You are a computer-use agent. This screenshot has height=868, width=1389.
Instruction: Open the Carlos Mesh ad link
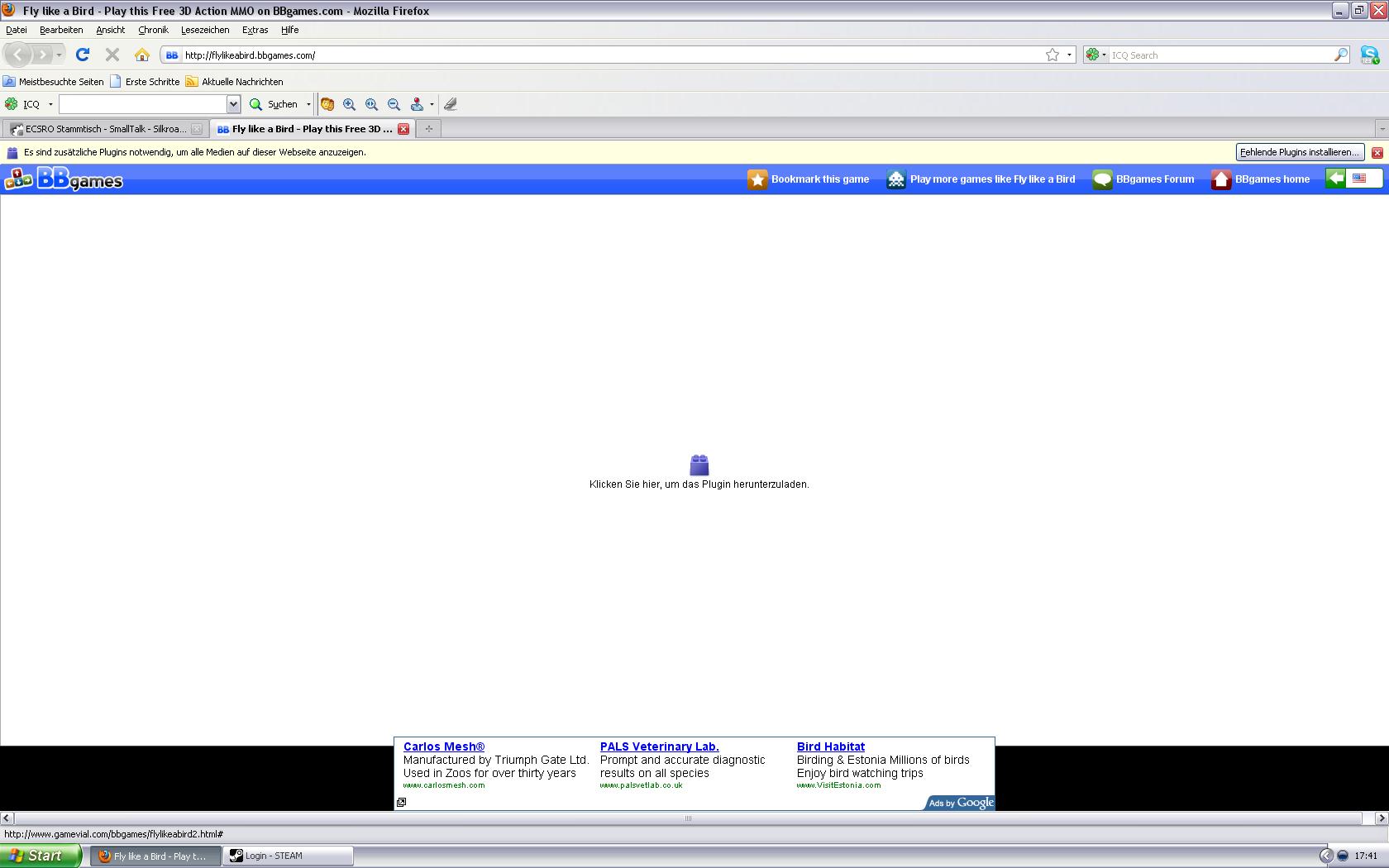(x=443, y=746)
